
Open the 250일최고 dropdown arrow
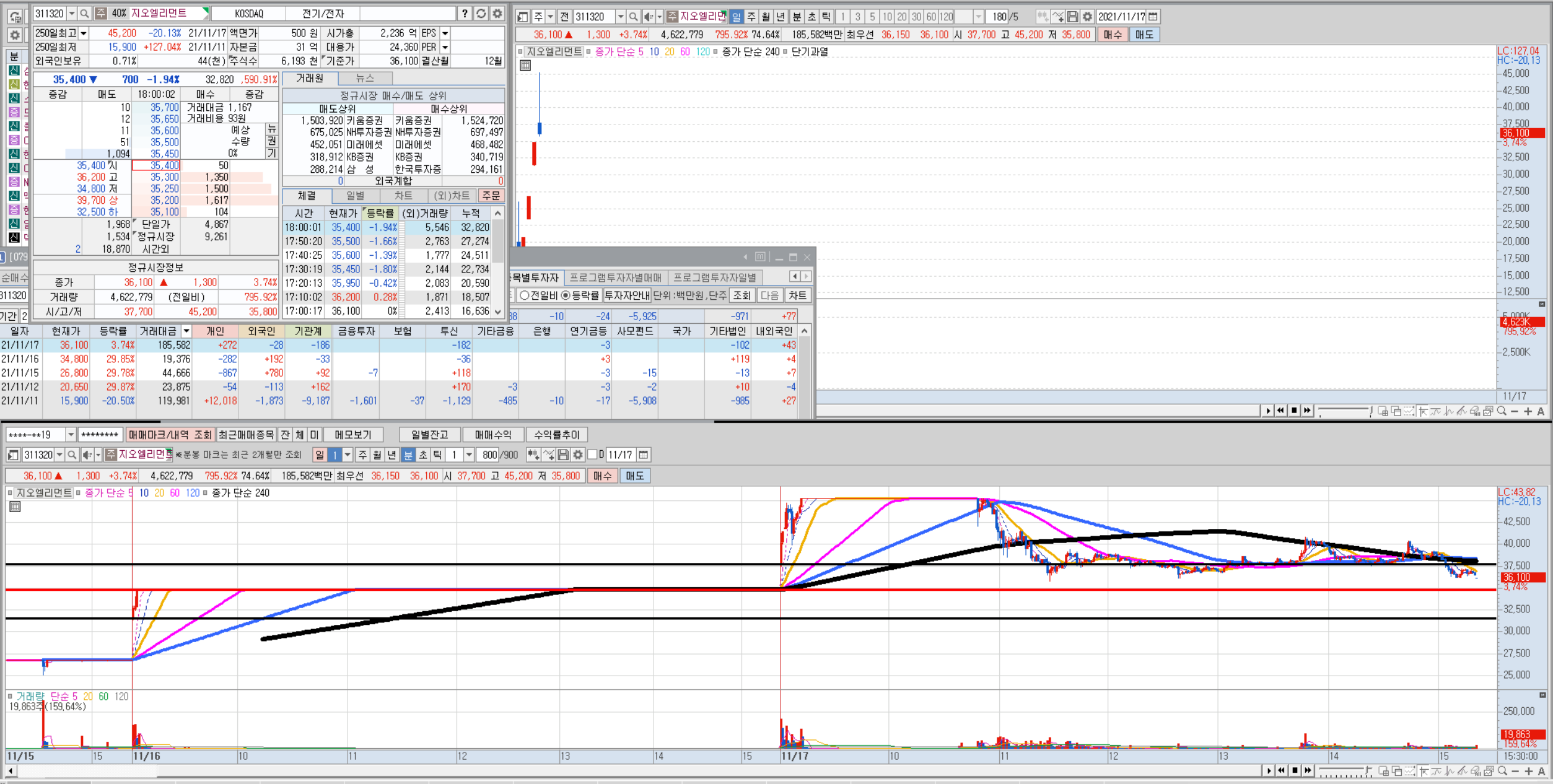point(84,33)
